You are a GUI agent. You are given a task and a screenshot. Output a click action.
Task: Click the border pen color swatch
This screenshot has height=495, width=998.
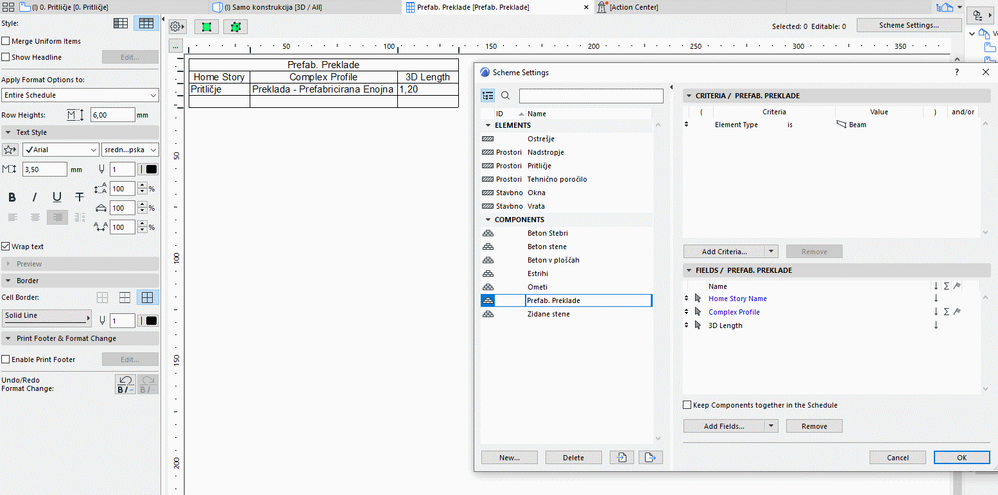click(149, 321)
